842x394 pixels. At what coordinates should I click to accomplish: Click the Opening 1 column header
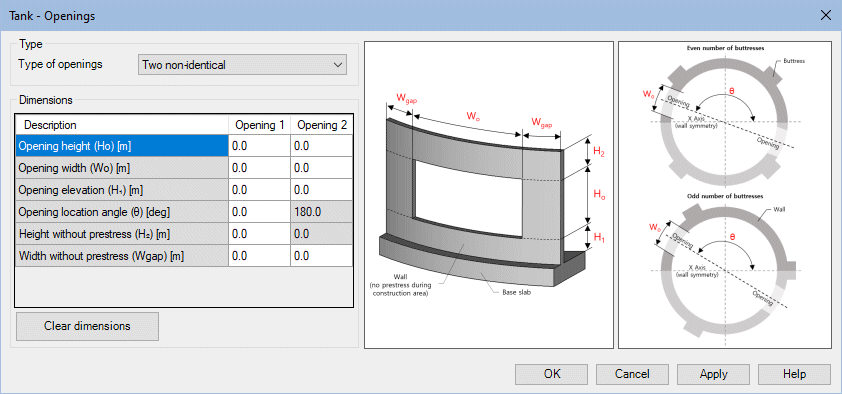point(259,125)
